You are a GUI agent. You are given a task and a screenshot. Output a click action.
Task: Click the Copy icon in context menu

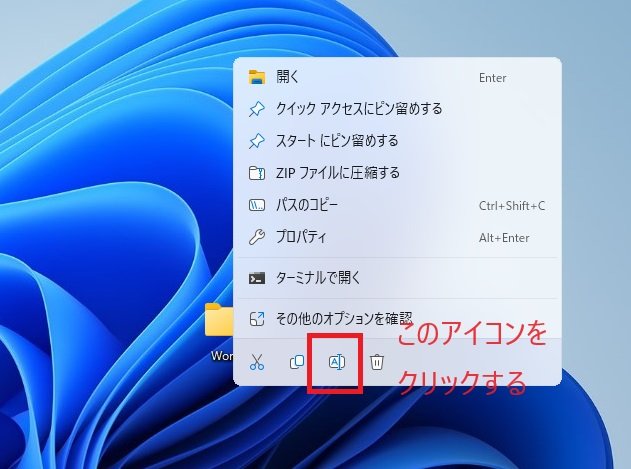click(297, 362)
